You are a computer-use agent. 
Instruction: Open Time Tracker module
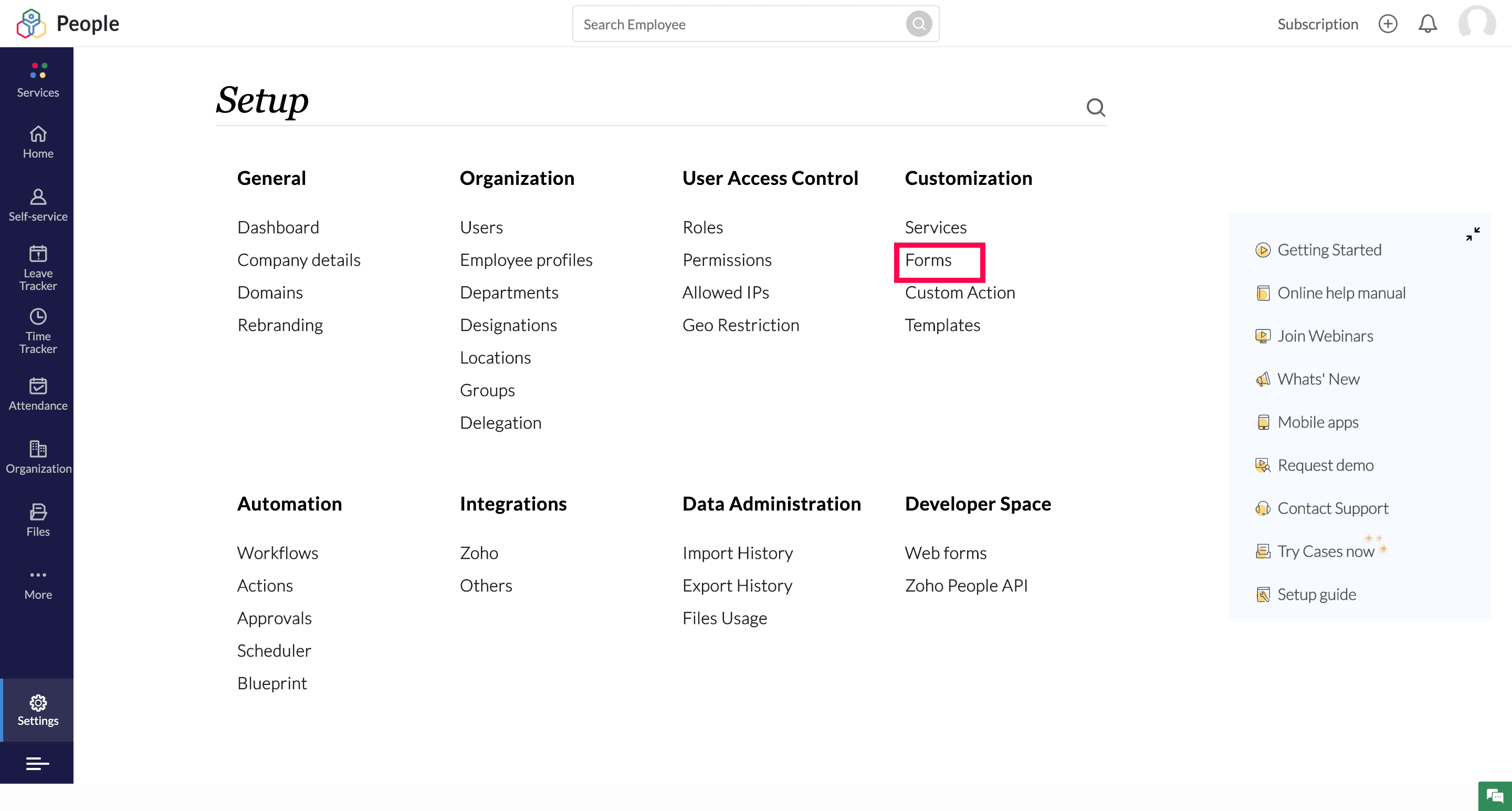point(38,331)
